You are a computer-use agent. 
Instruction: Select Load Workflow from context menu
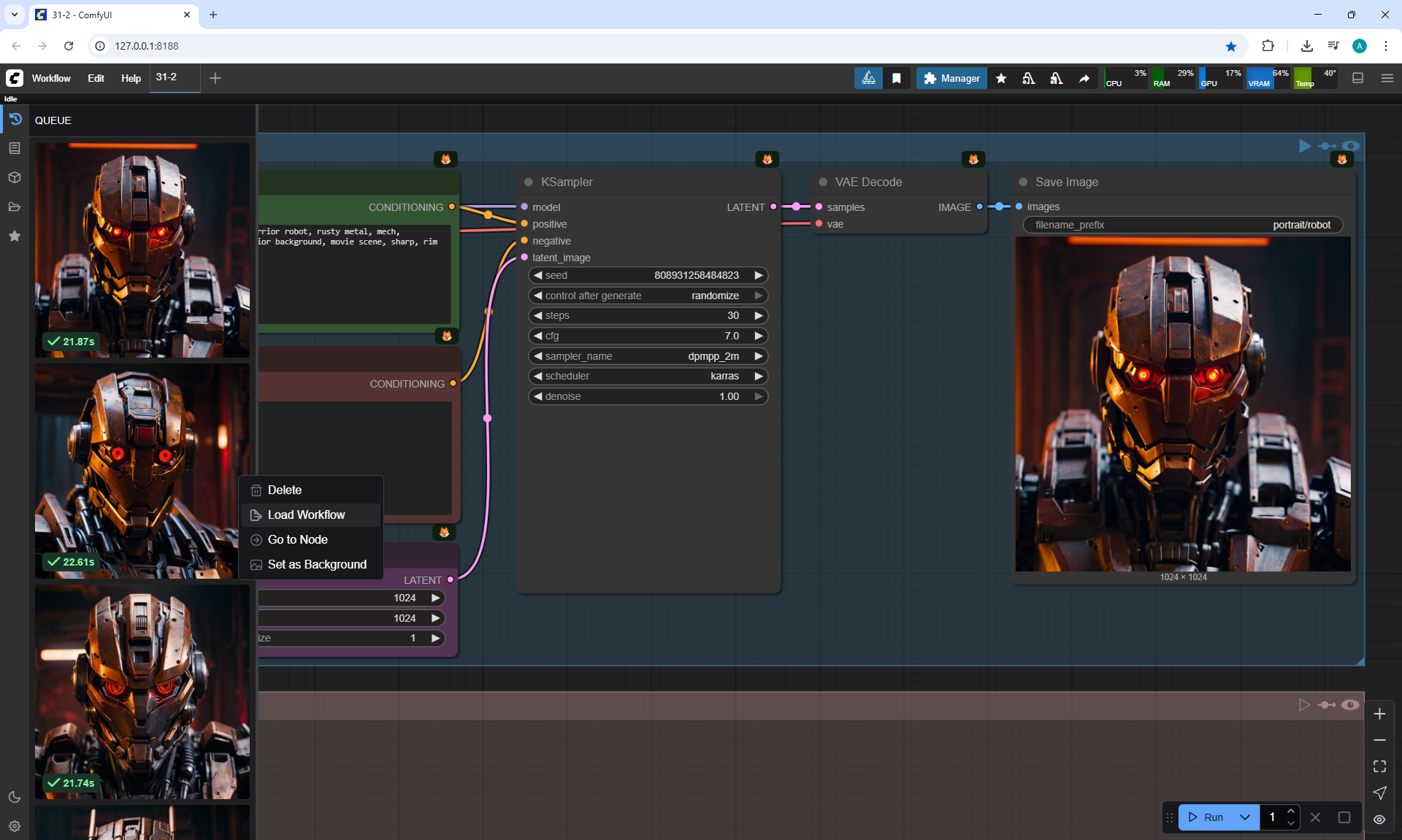click(x=306, y=515)
